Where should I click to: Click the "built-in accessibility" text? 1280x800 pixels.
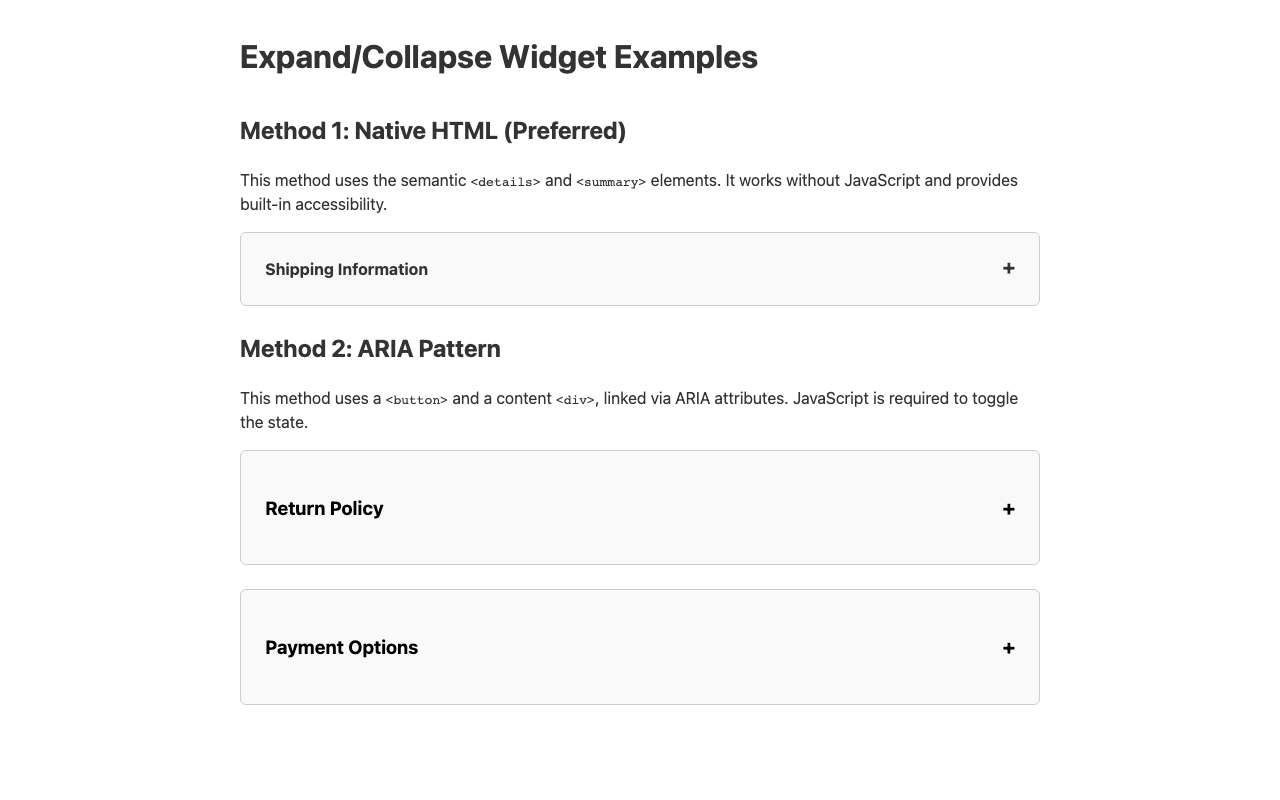pos(311,204)
